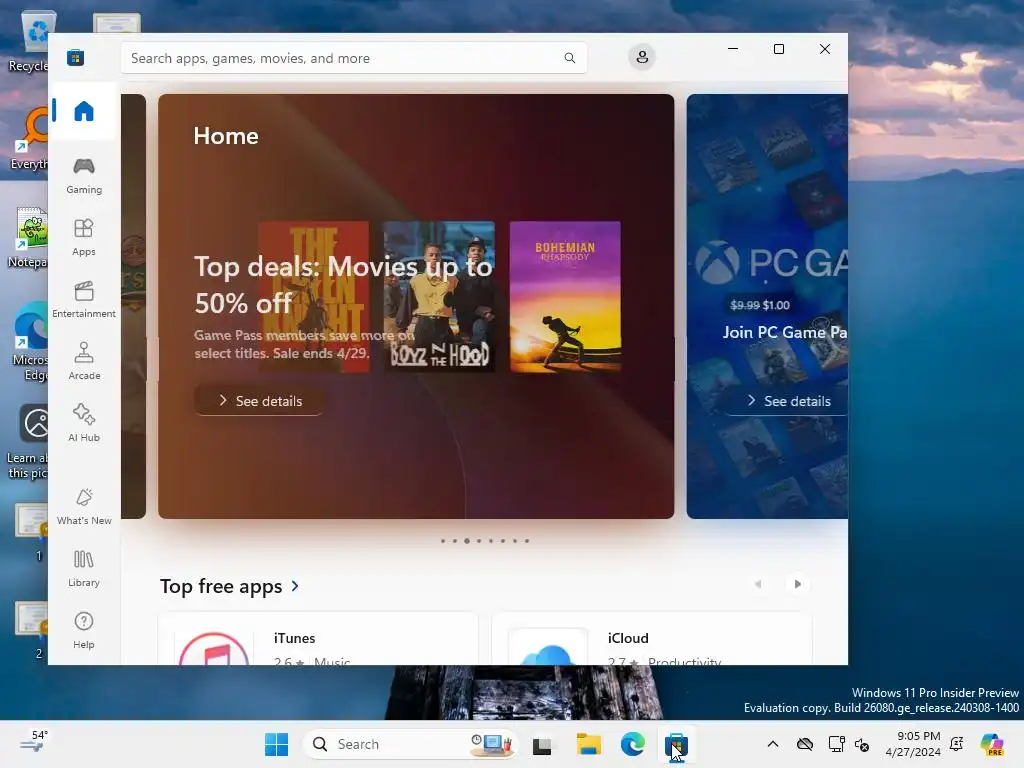
Task: Open the Gaming section
Action: coord(84,176)
